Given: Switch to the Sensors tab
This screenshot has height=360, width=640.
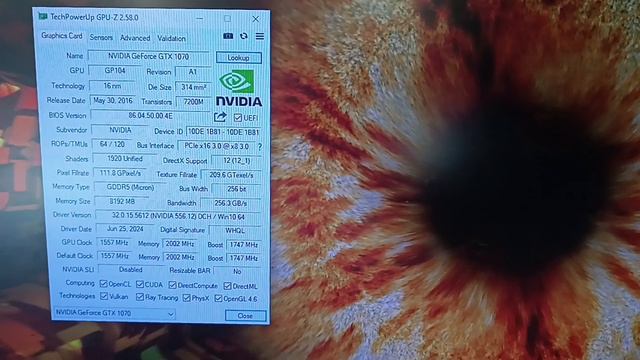Looking at the screenshot, I should coord(101,38).
